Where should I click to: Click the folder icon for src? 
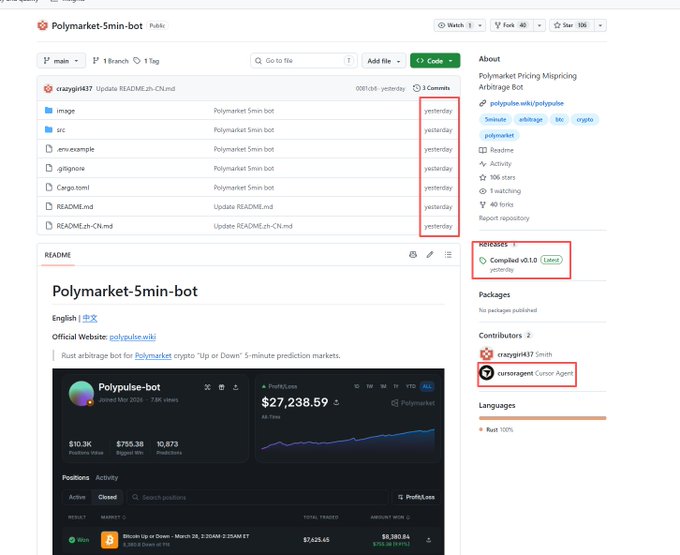click(49, 130)
